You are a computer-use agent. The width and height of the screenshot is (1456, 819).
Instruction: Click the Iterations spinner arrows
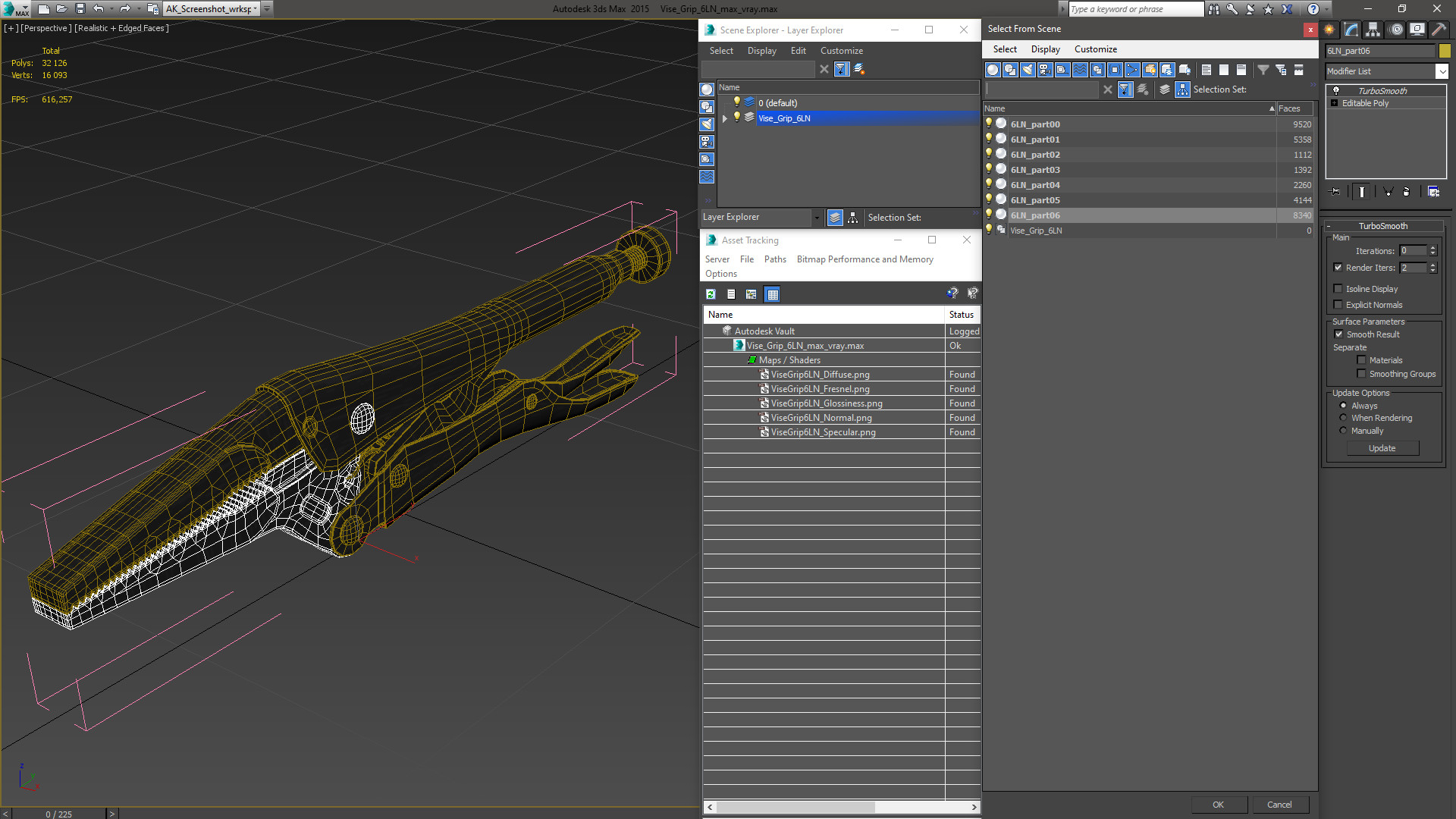pos(1432,251)
